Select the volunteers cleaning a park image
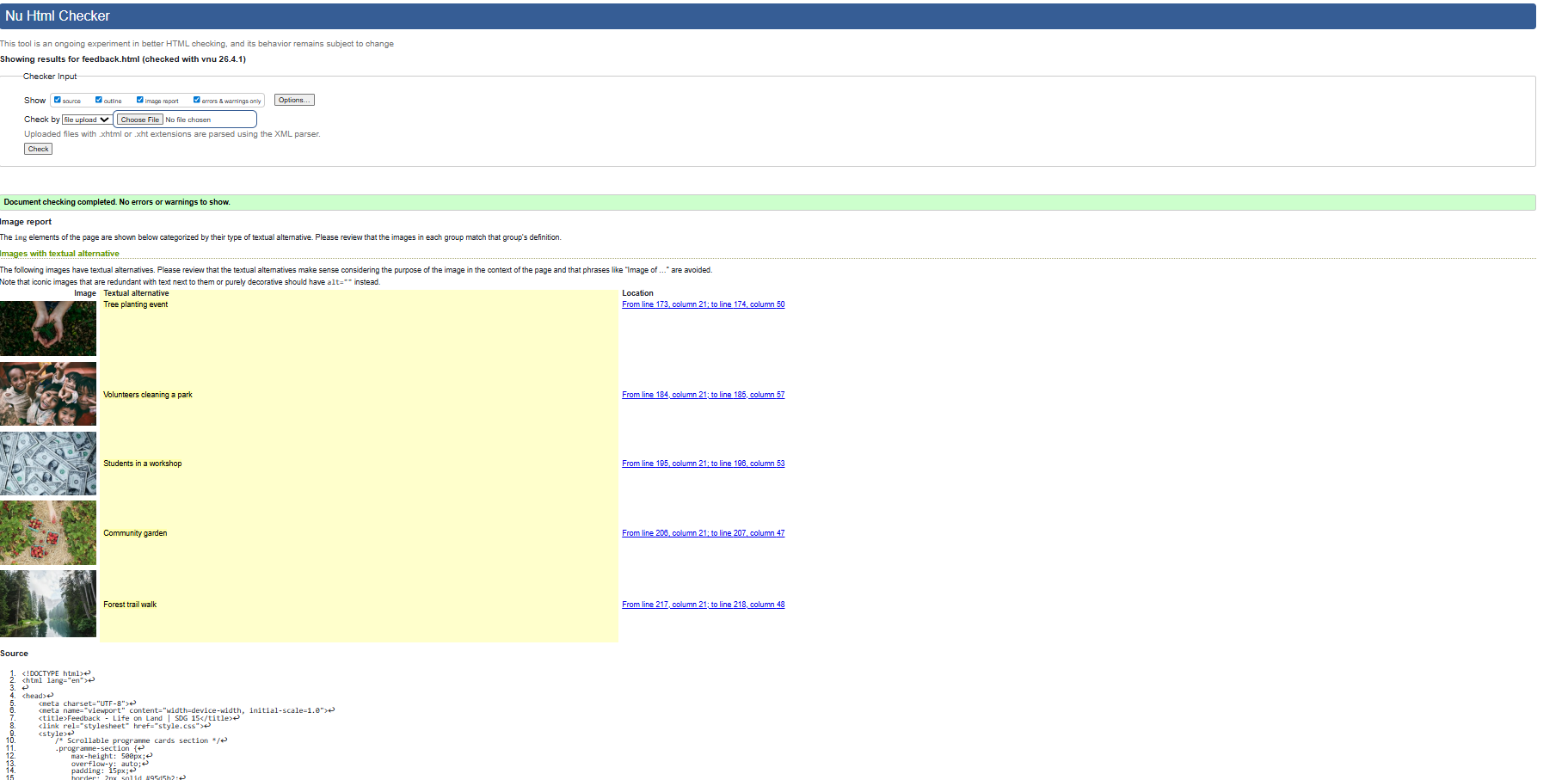This screenshot has width=1568, height=780. [x=48, y=394]
